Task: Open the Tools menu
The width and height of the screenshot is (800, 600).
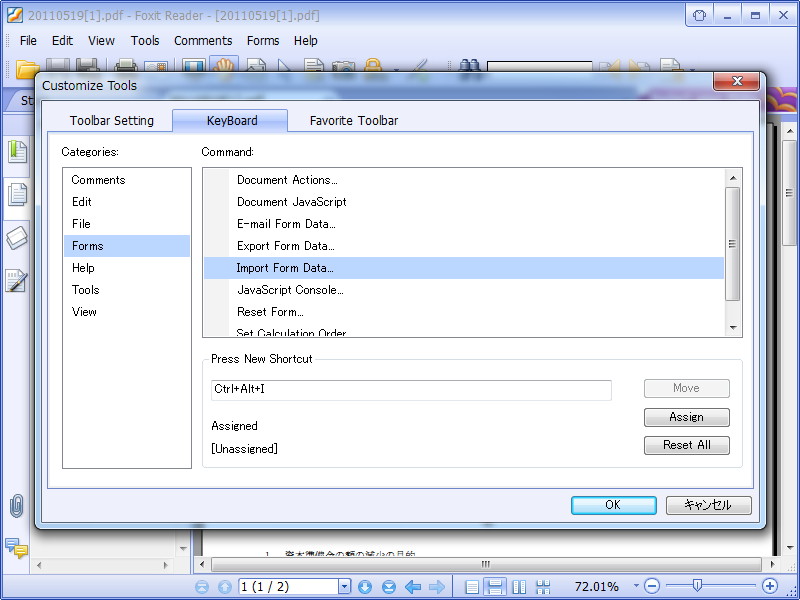Action: click(145, 40)
